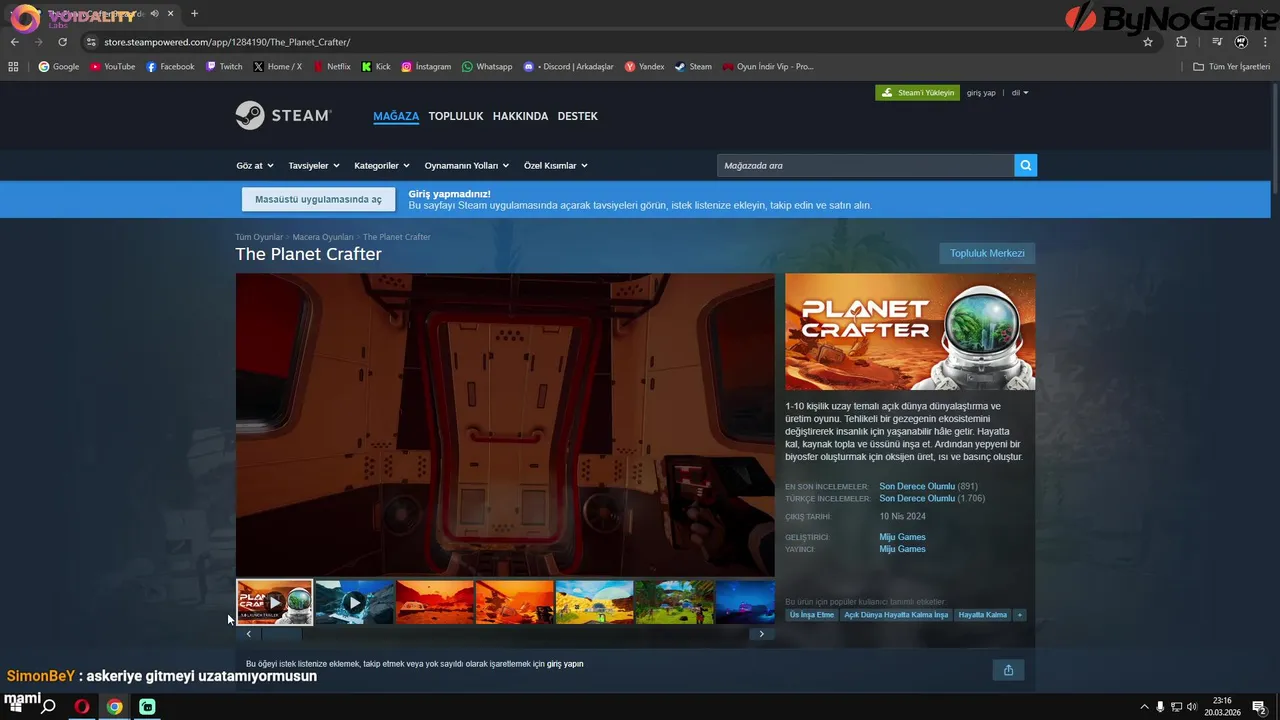
Task: Open the notification center icon
Action: click(x=1259, y=707)
